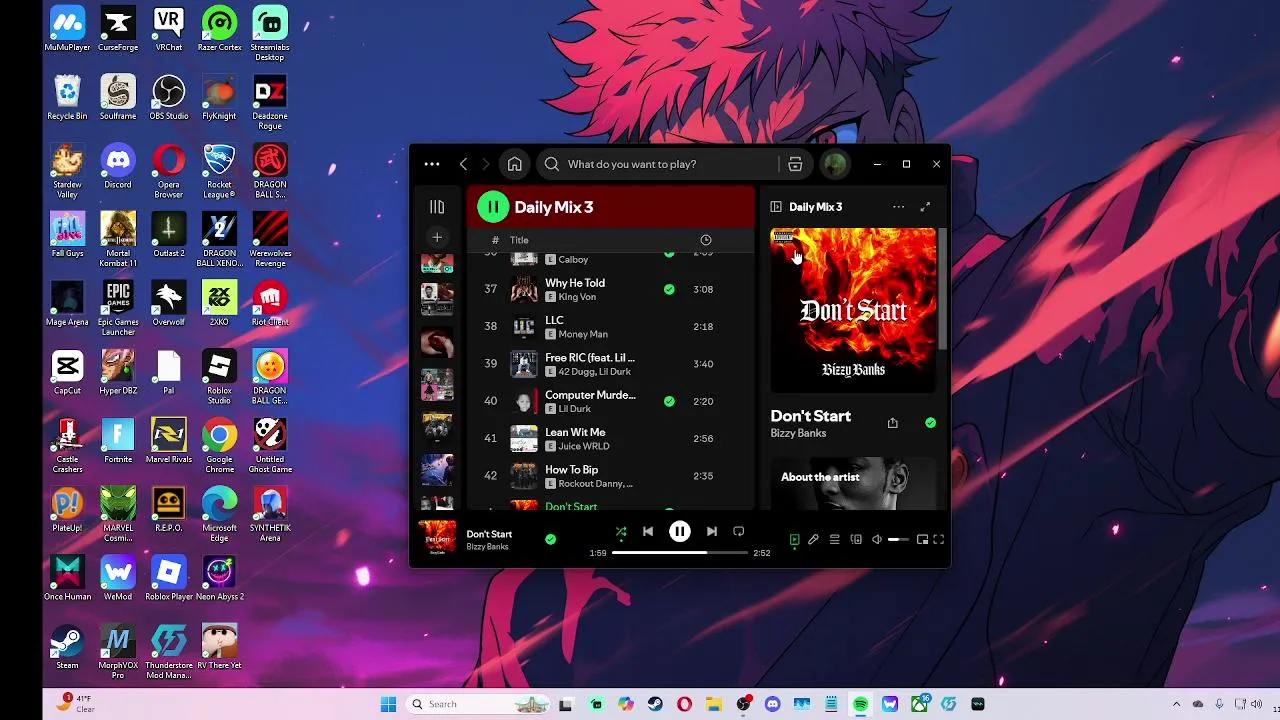The width and height of the screenshot is (1280, 720).
Task: Open CapCut desktop shortcut
Action: (x=67, y=372)
